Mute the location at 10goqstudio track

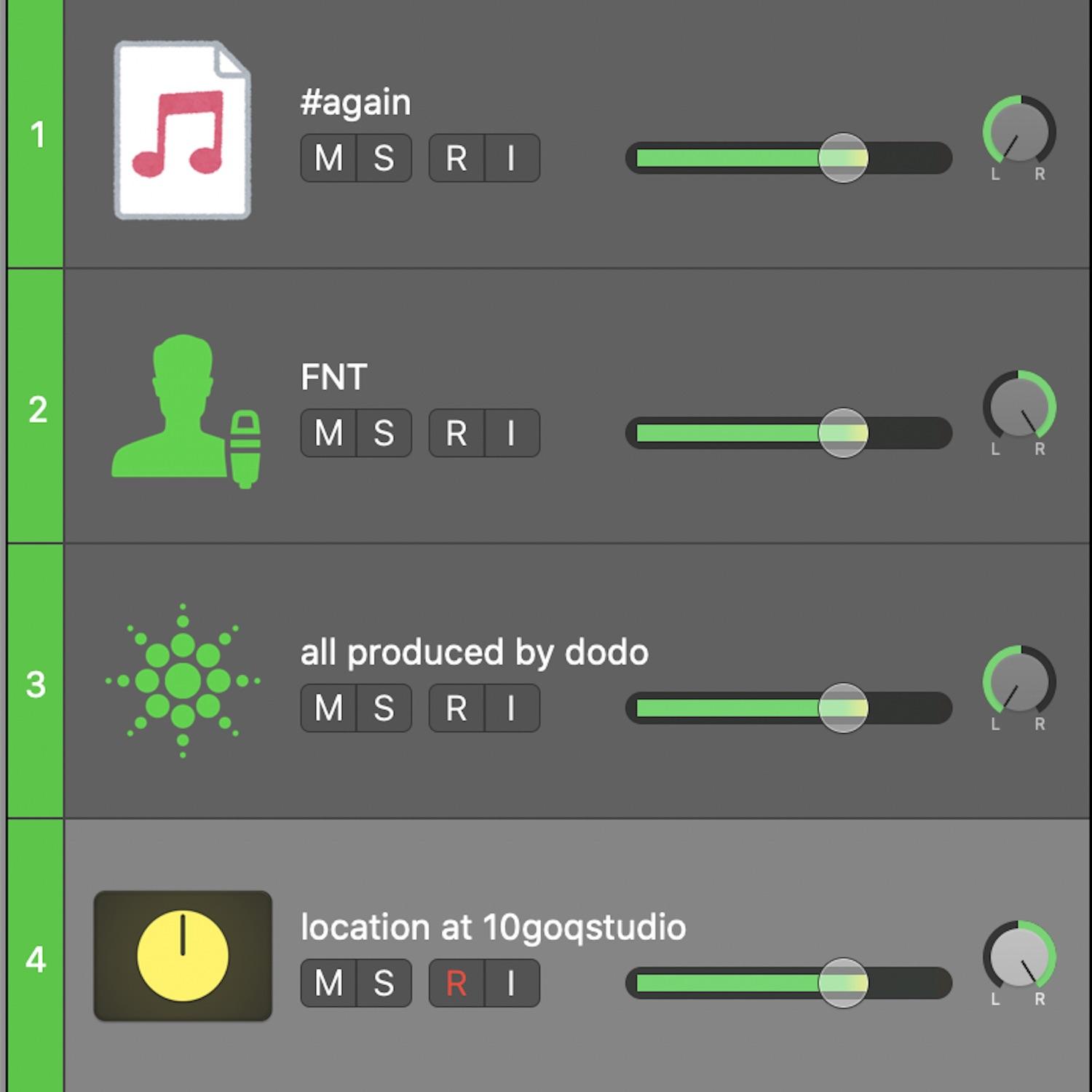pyautogui.click(x=328, y=984)
